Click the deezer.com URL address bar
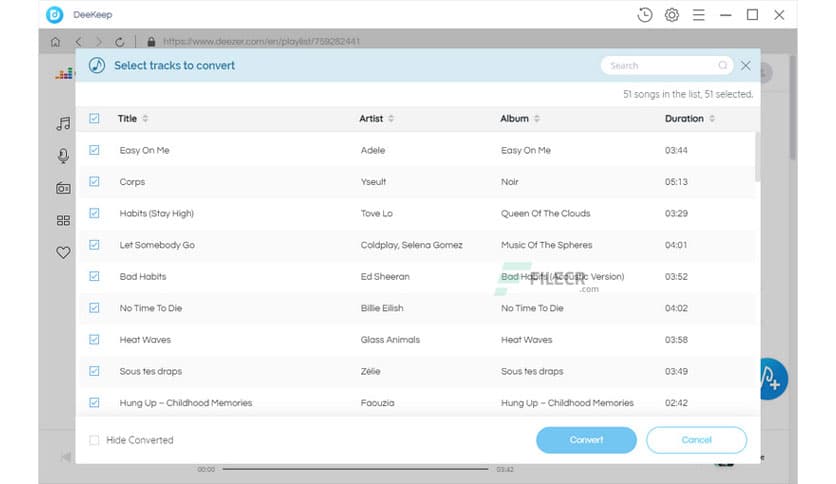 click(x=261, y=42)
